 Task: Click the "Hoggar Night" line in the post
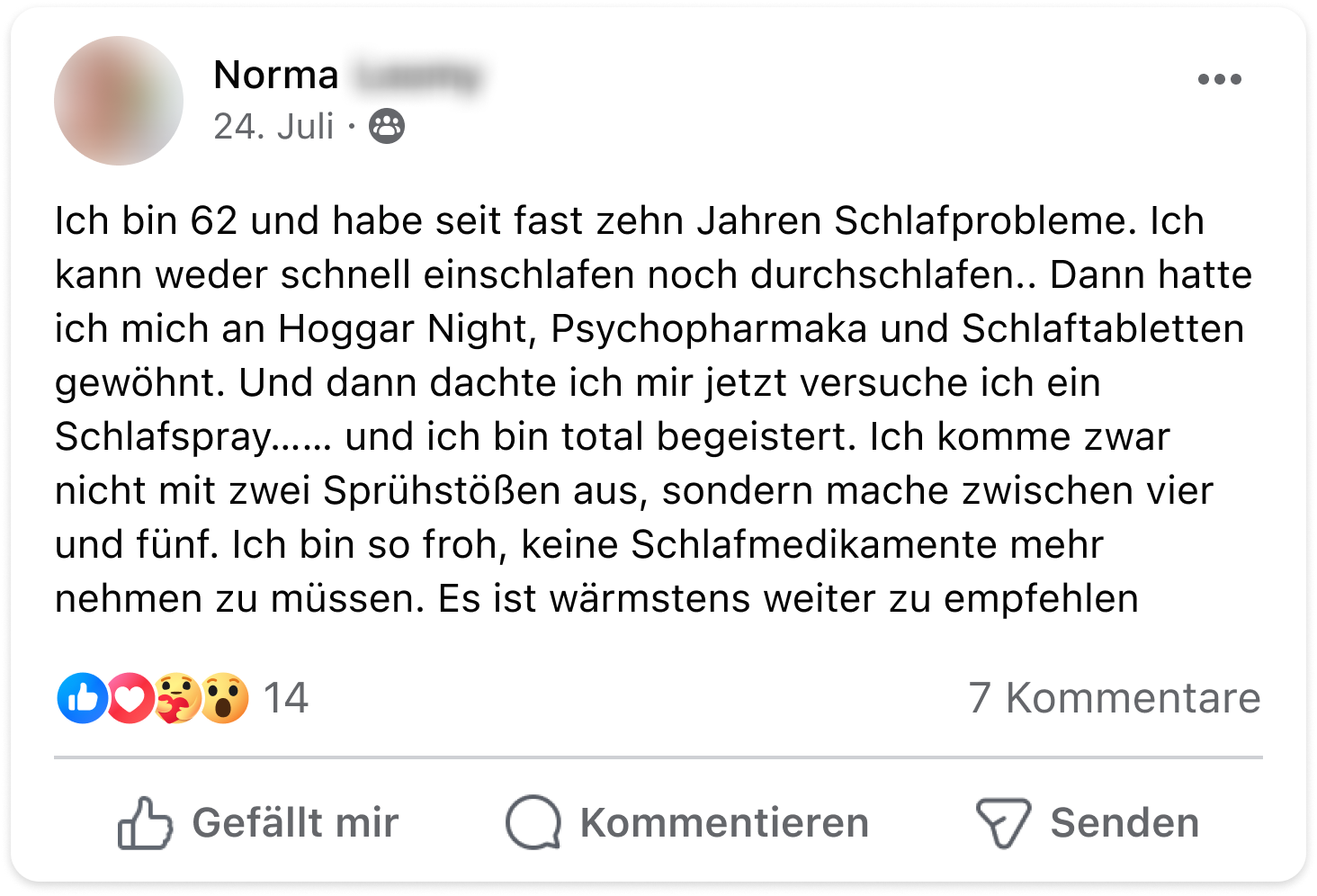click(x=401, y=329)
